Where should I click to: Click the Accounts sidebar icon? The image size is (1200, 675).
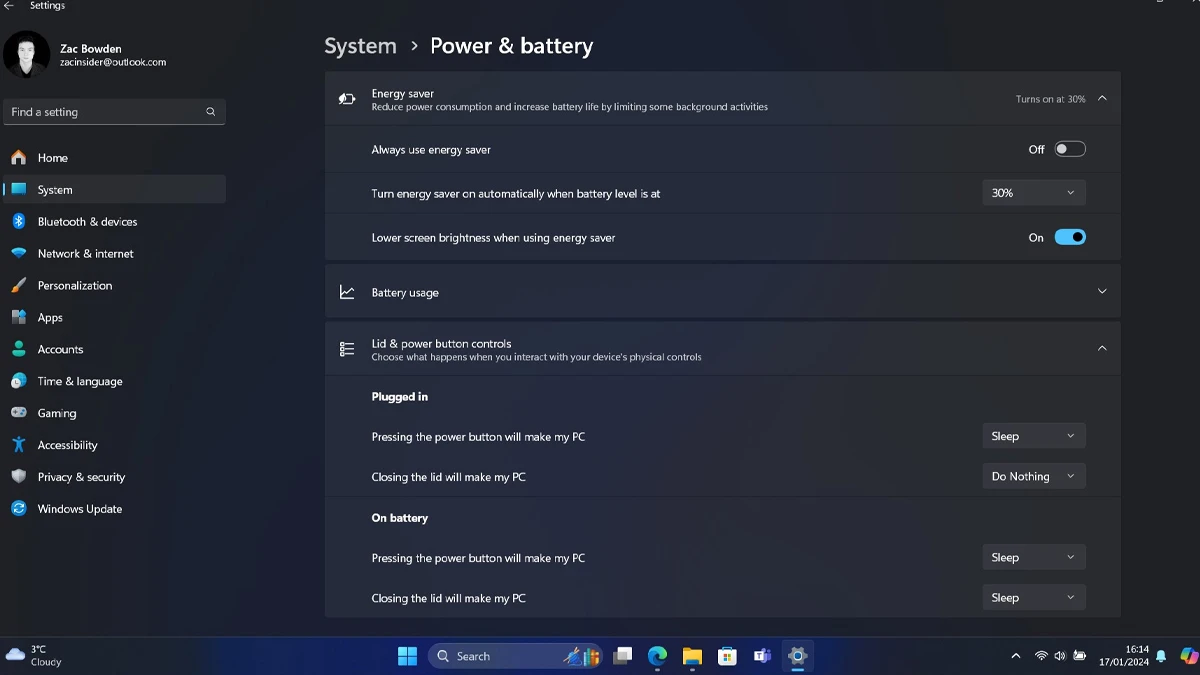(x=18, y=349)
